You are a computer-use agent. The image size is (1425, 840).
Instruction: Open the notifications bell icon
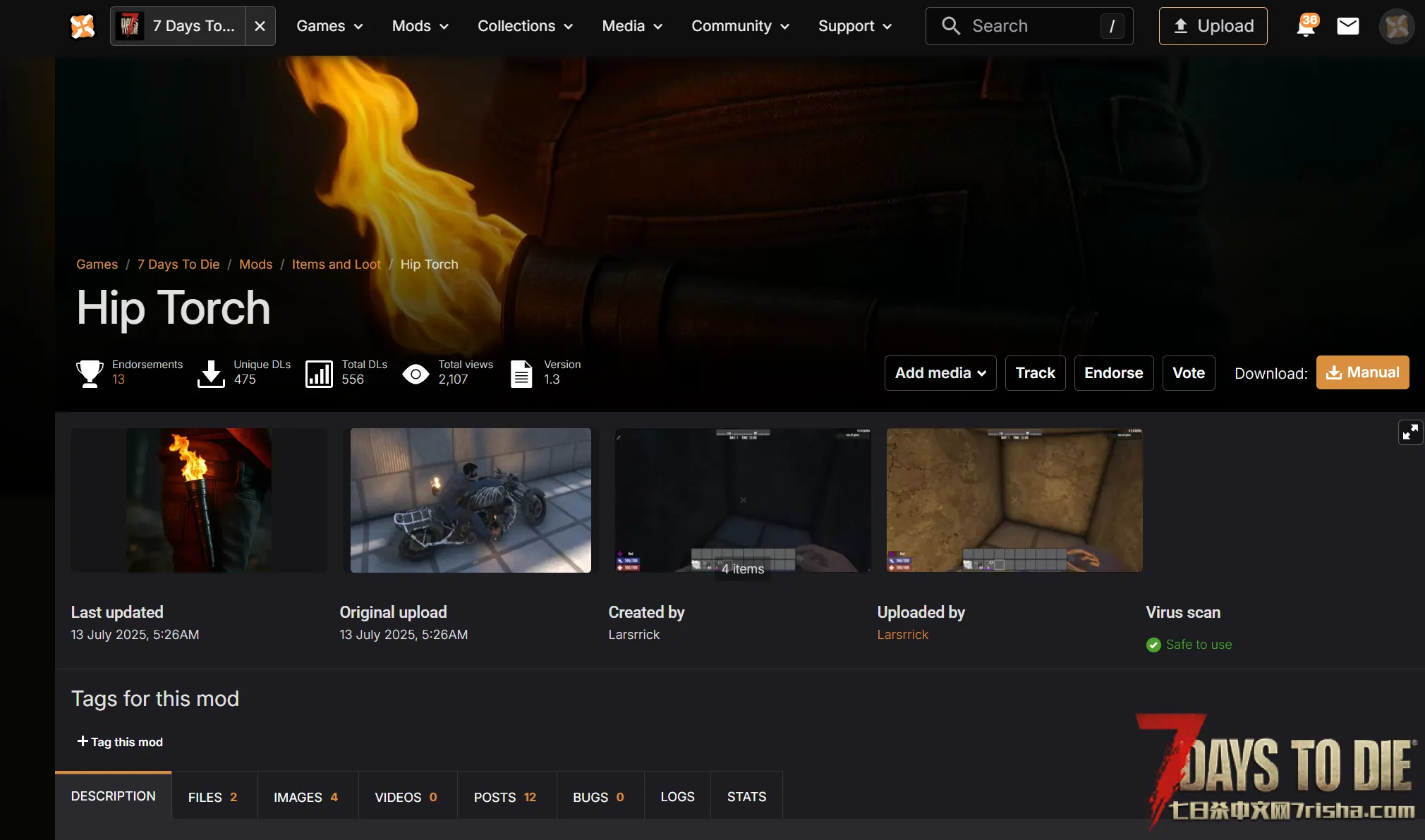[x=1306, y=26]
